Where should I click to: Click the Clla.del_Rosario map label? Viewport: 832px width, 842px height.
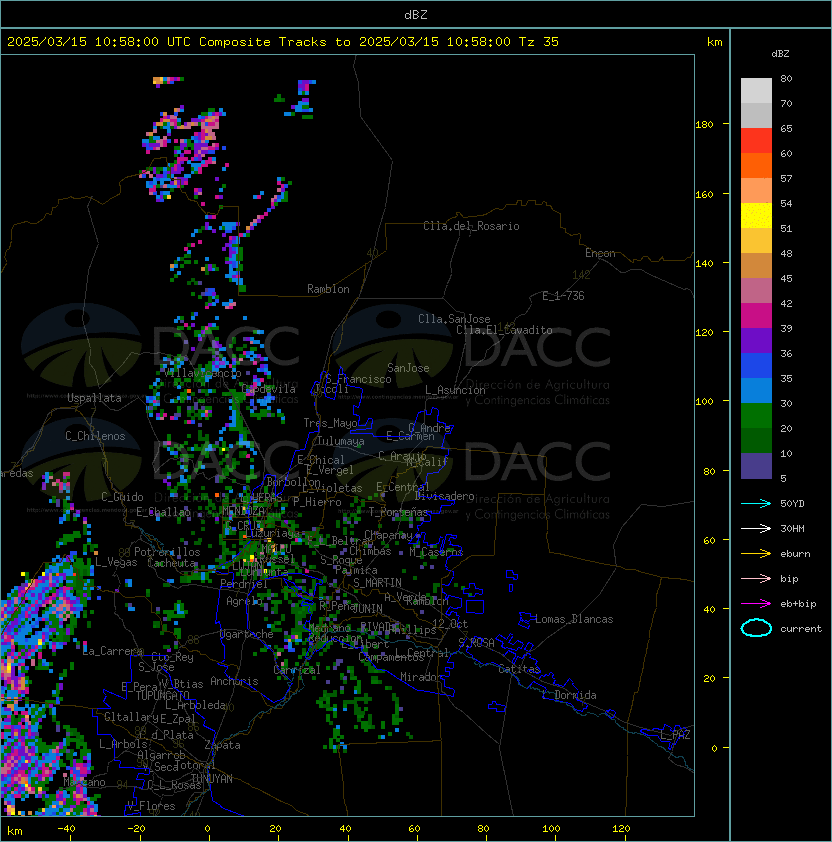click(471, 226)
